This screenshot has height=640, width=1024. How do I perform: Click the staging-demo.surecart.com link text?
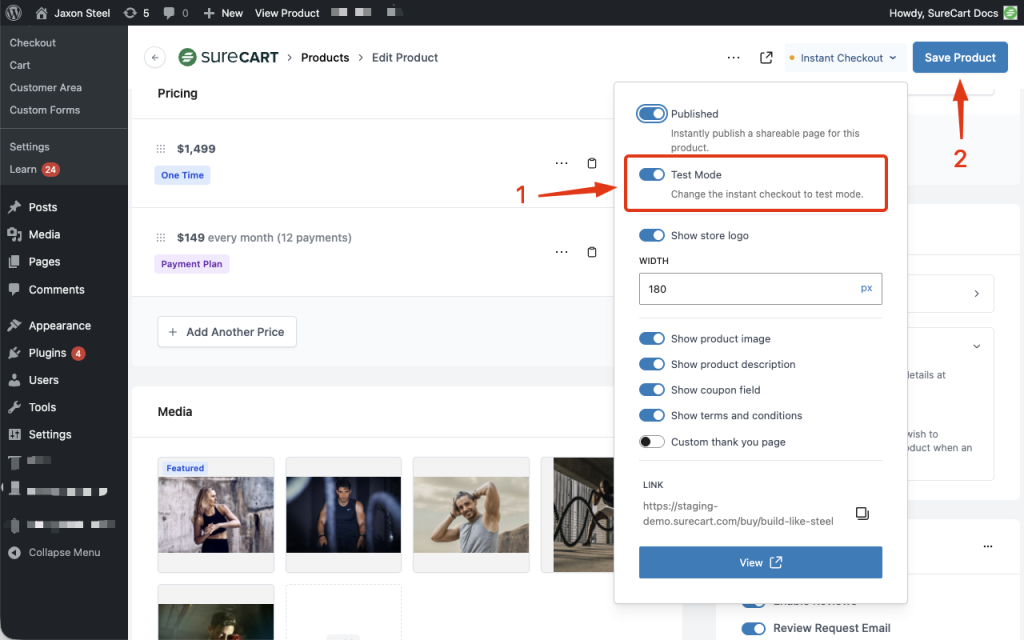point(738,513)
